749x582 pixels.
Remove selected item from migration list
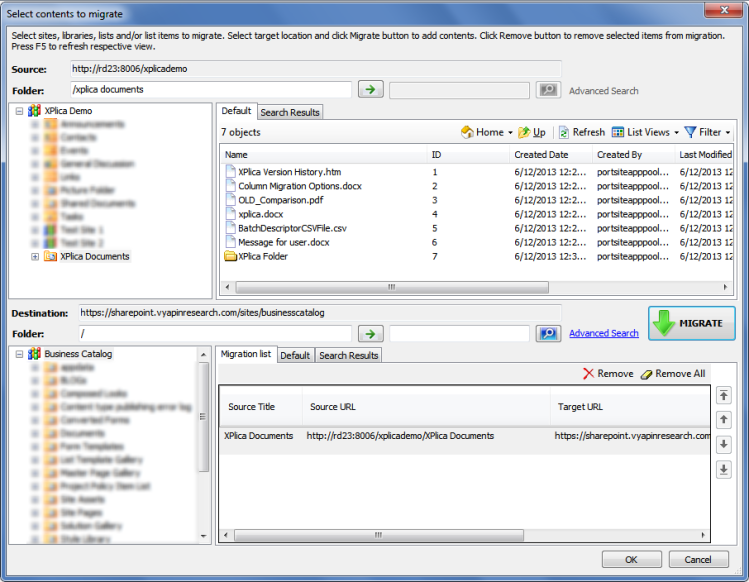[608, 374]
